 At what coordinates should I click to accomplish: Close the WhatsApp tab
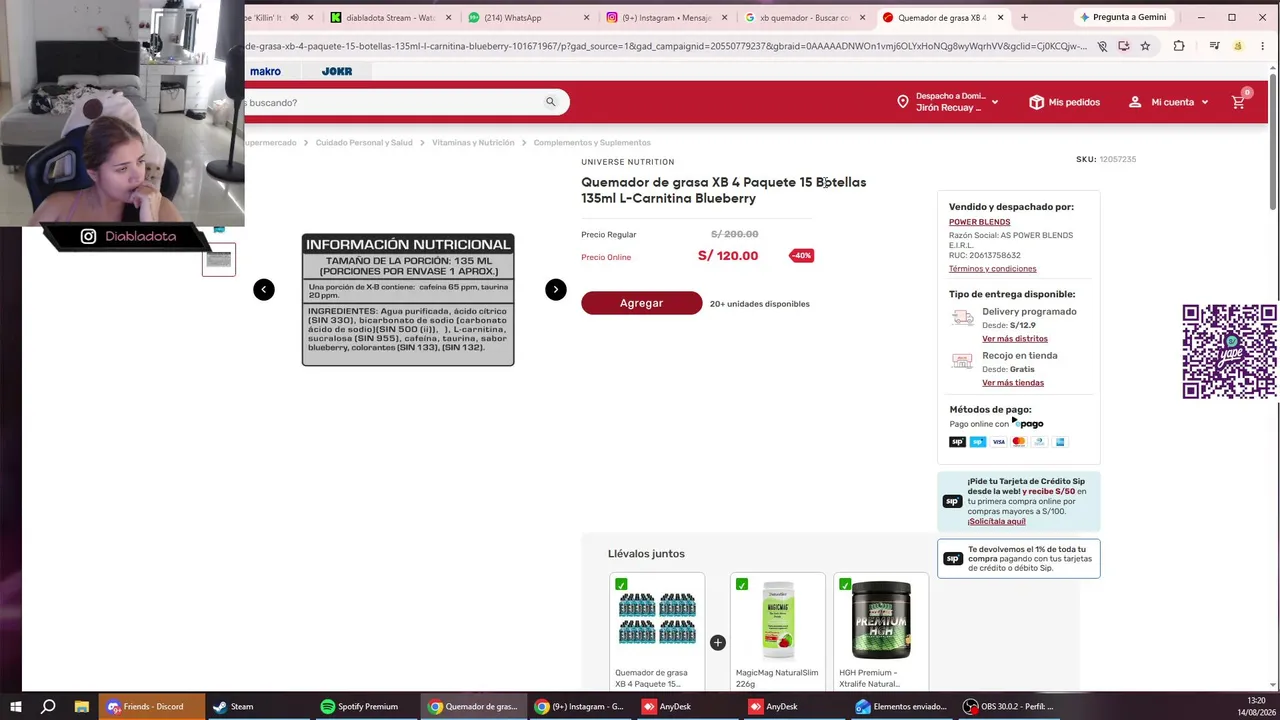(x=586, y=18)
